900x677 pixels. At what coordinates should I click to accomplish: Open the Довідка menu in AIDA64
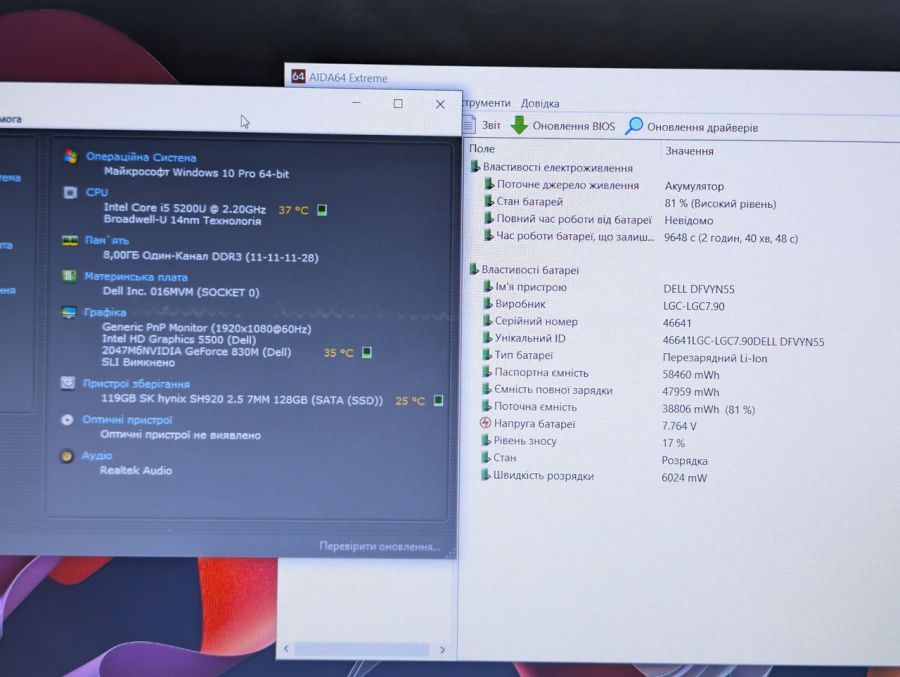(540, 103)
